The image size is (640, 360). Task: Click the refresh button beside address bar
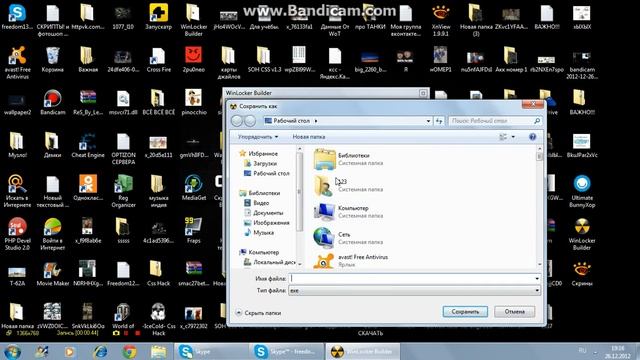pyautogui.click(x=439, y=121)
